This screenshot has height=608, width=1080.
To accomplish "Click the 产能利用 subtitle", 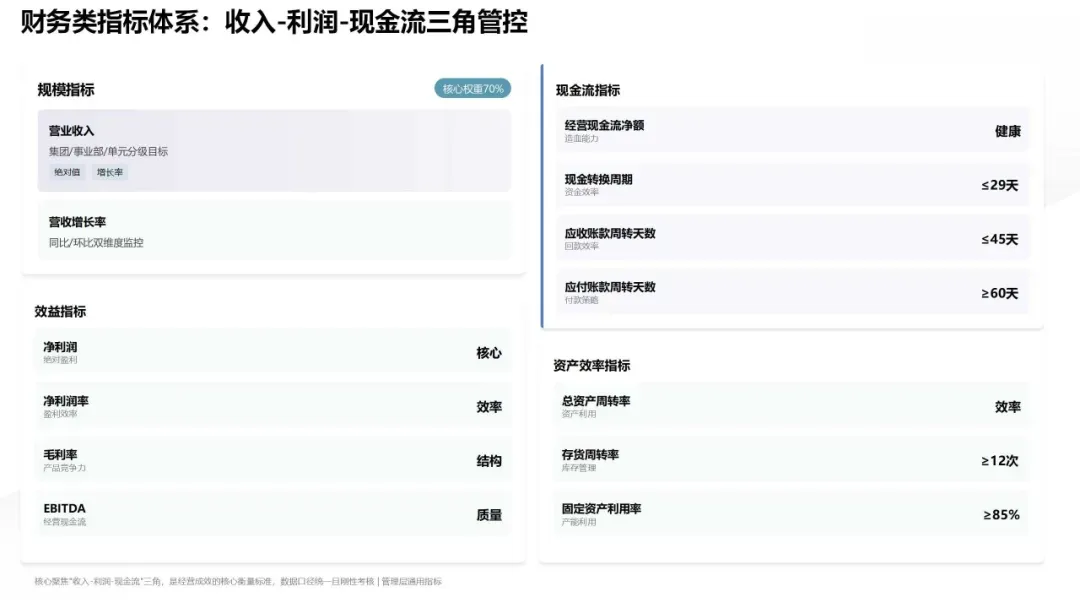I will click(579, 522).
